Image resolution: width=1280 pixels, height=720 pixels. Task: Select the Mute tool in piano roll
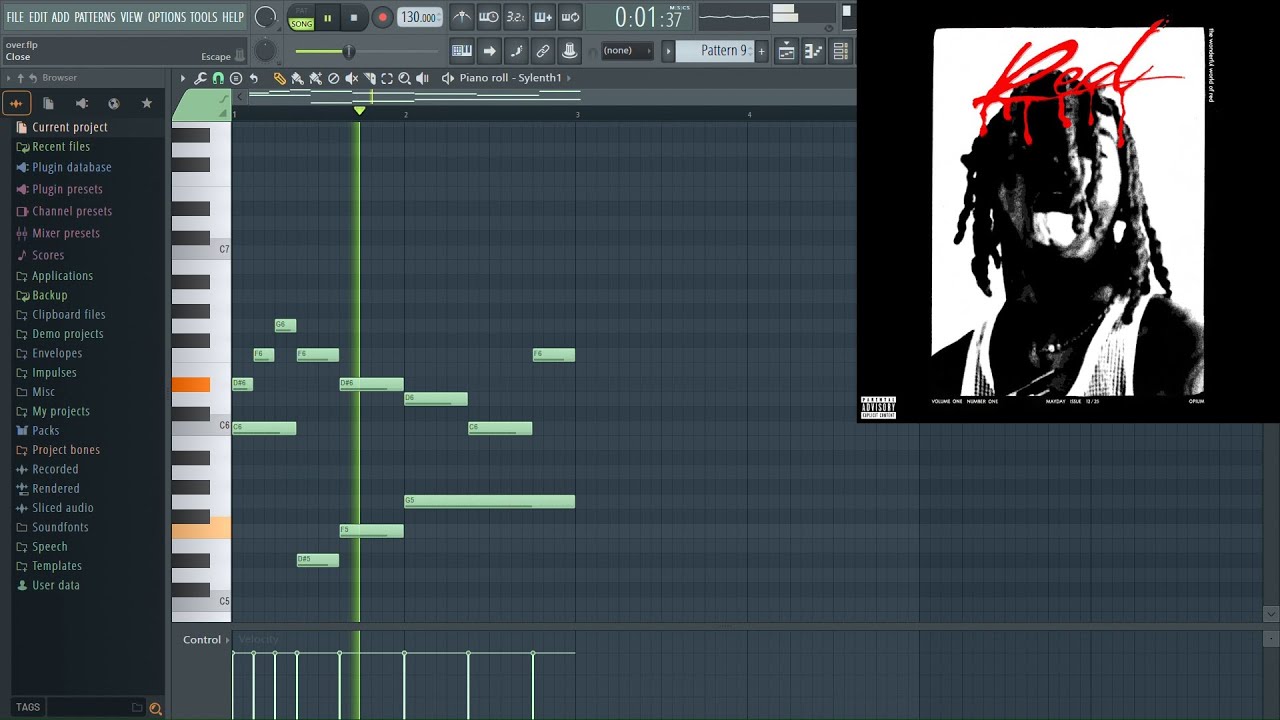point(352,78)
